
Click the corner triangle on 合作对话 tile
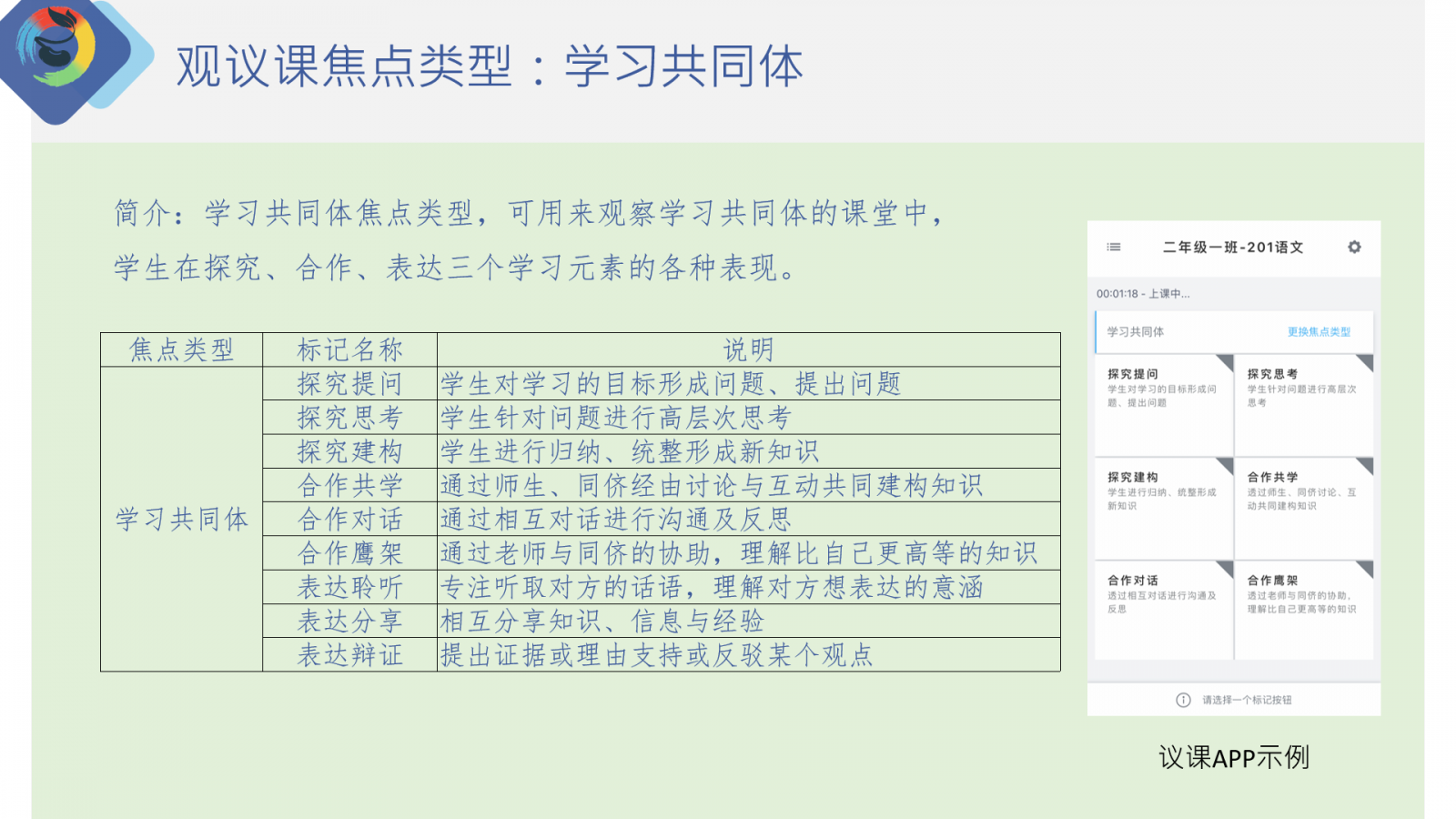pos(1226,569)
